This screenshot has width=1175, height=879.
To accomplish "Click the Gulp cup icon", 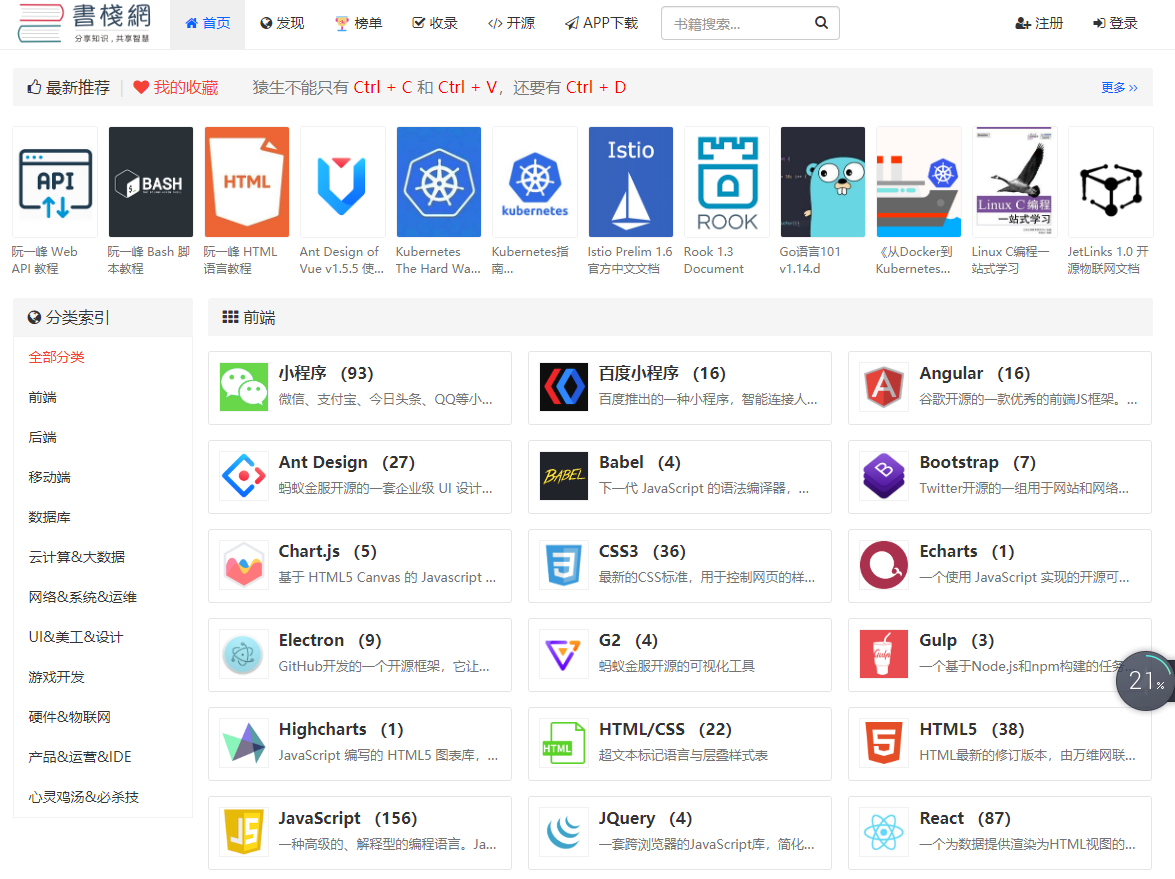I will 884,654.
